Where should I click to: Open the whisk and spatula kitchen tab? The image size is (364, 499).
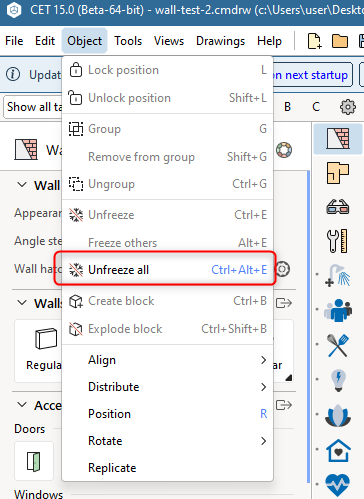[x=338, y=345]
